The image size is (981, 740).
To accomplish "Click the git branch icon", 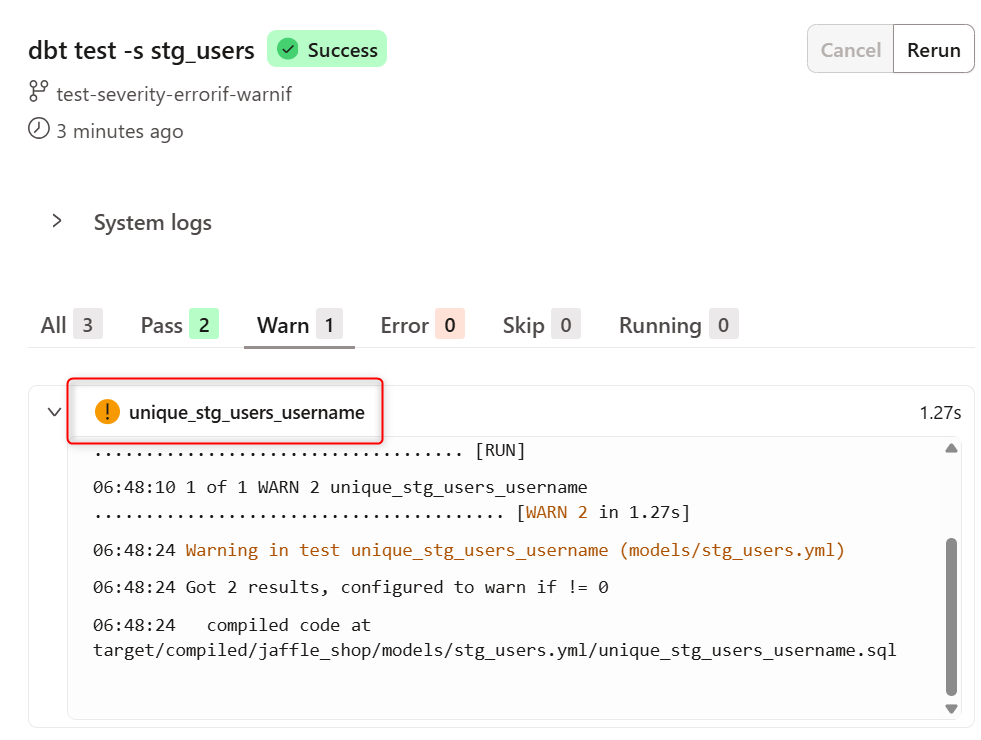I will point(38,91).
